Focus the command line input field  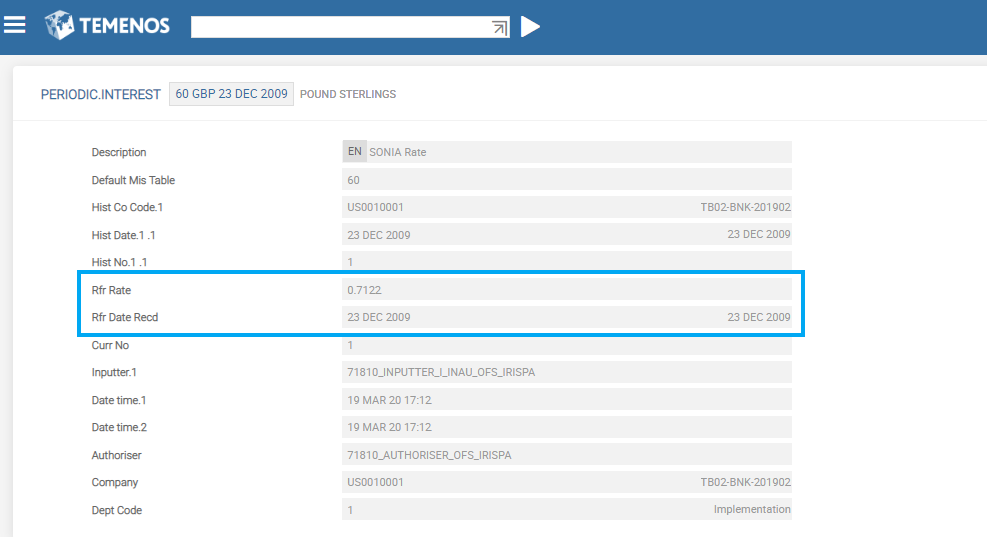[x=340, y=27]
